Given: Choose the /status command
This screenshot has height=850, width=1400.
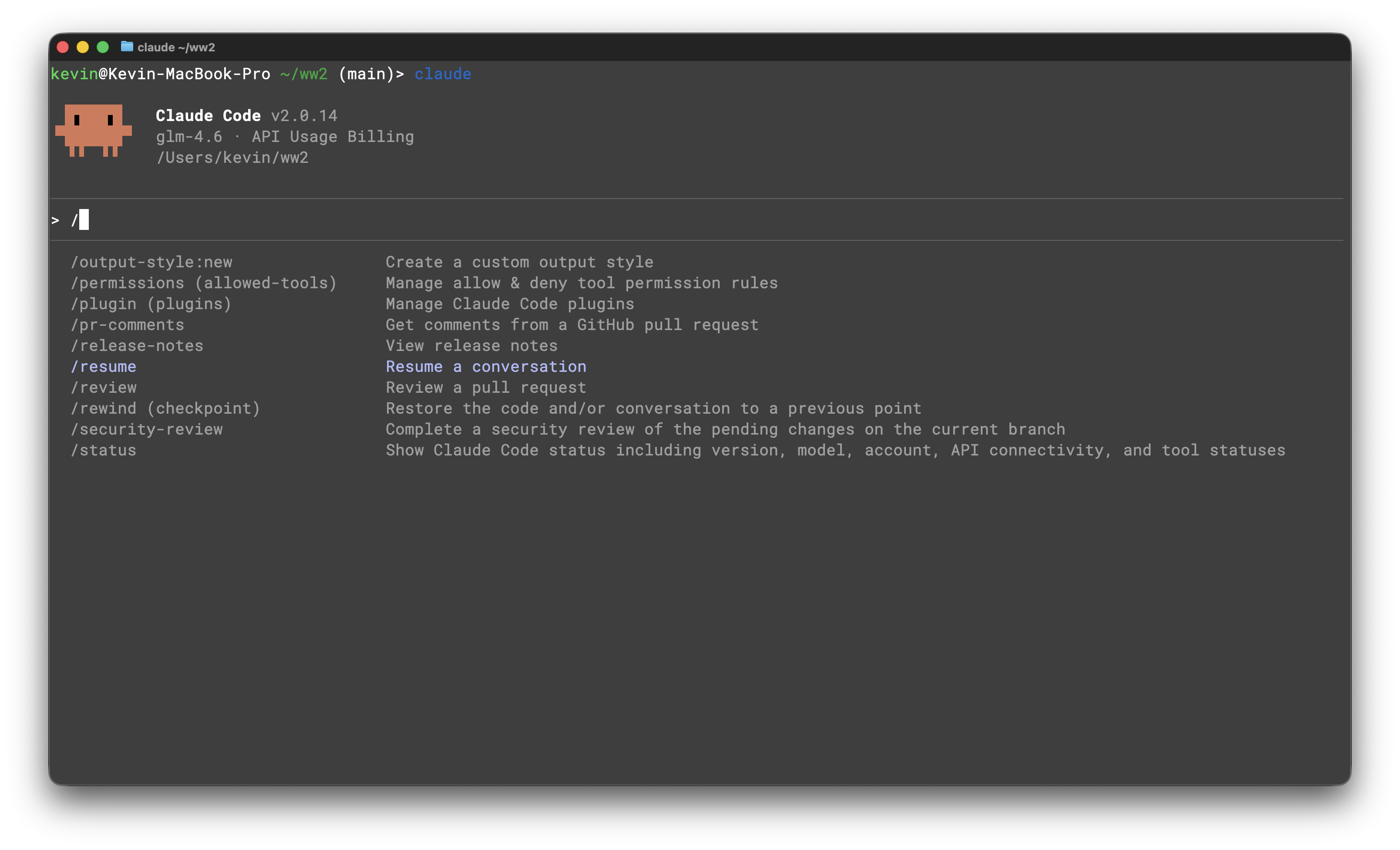Looking at the screenshot, I should tap(104, 450).
